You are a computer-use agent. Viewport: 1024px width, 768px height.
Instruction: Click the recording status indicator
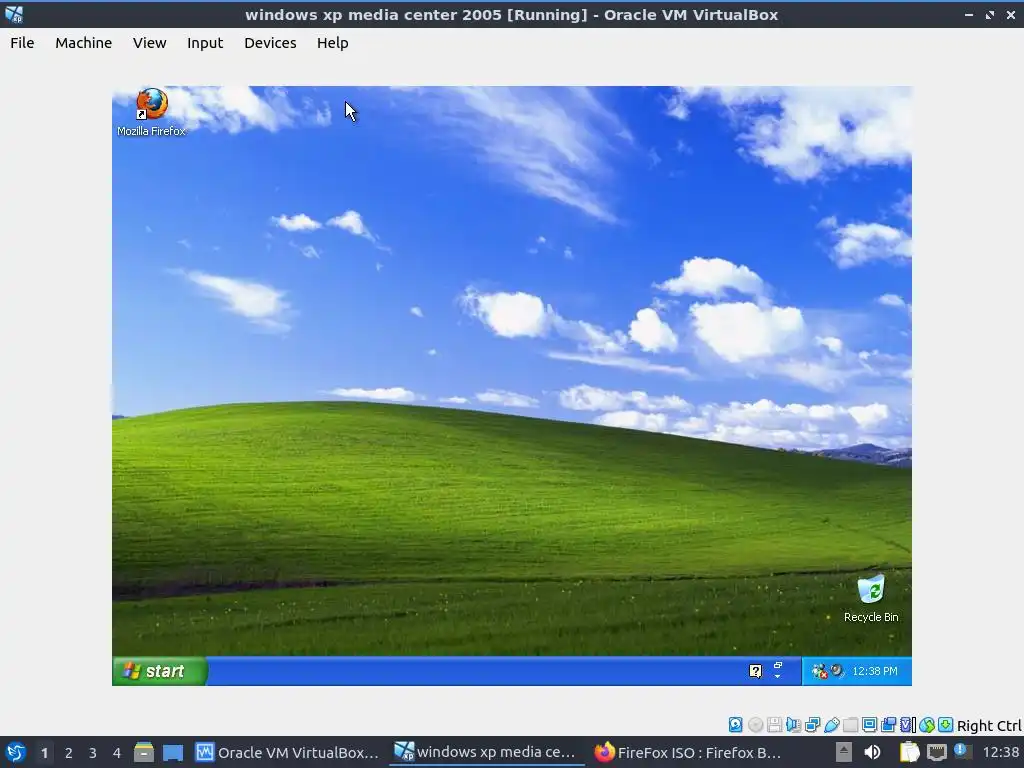coord(888,724)
